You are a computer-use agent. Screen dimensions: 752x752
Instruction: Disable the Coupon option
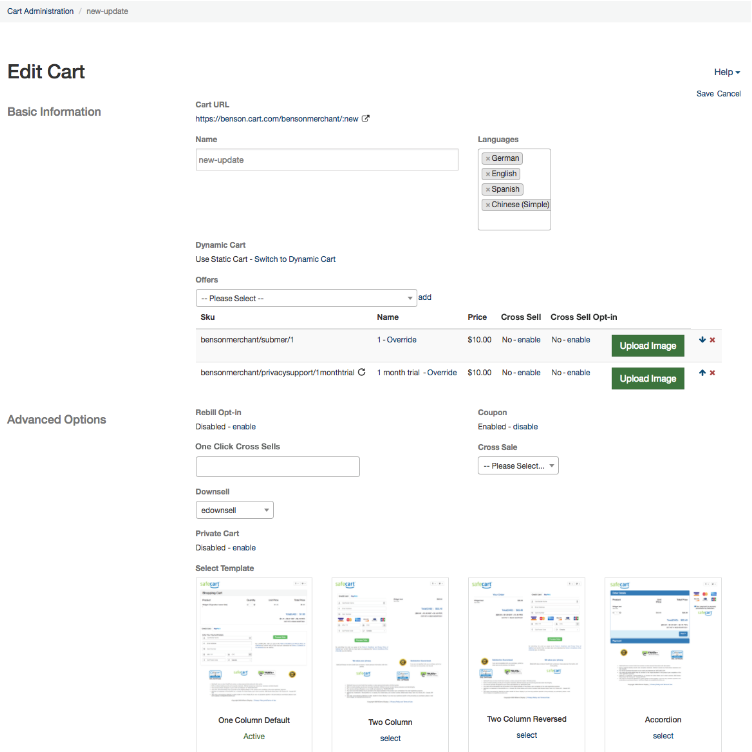tap(525, 427)
